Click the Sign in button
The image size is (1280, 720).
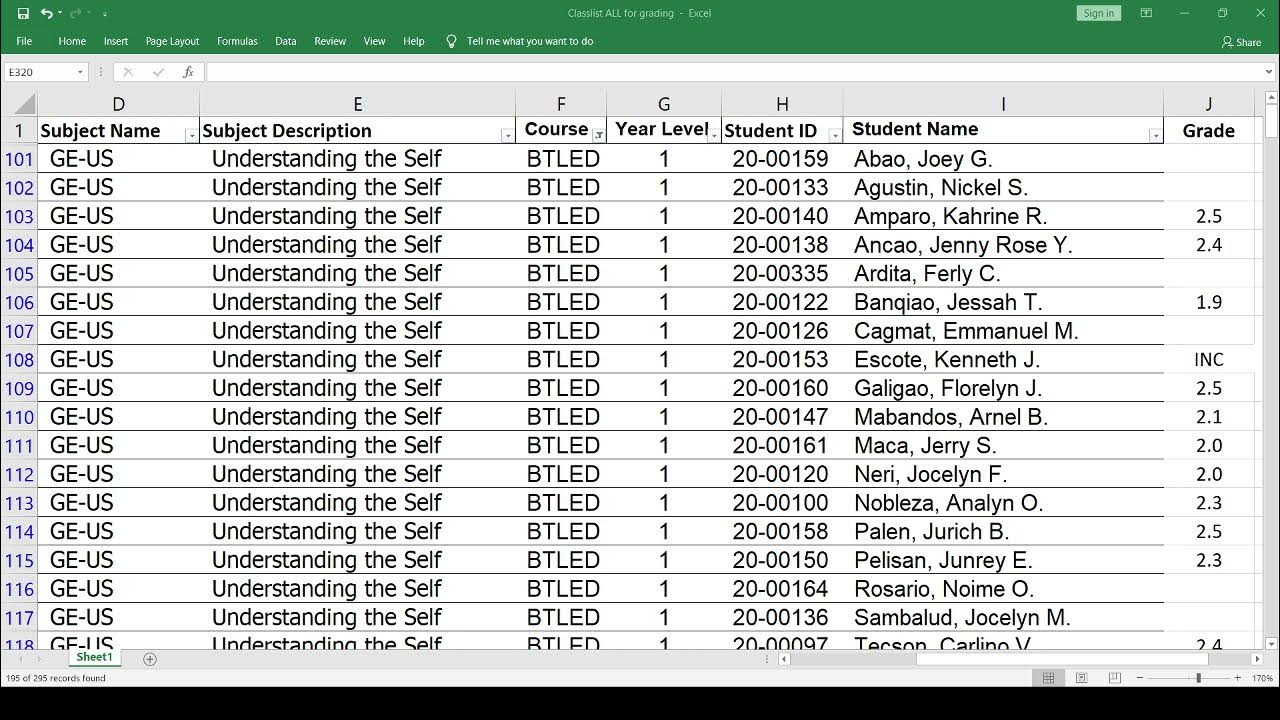click(x=1098, y=13)
